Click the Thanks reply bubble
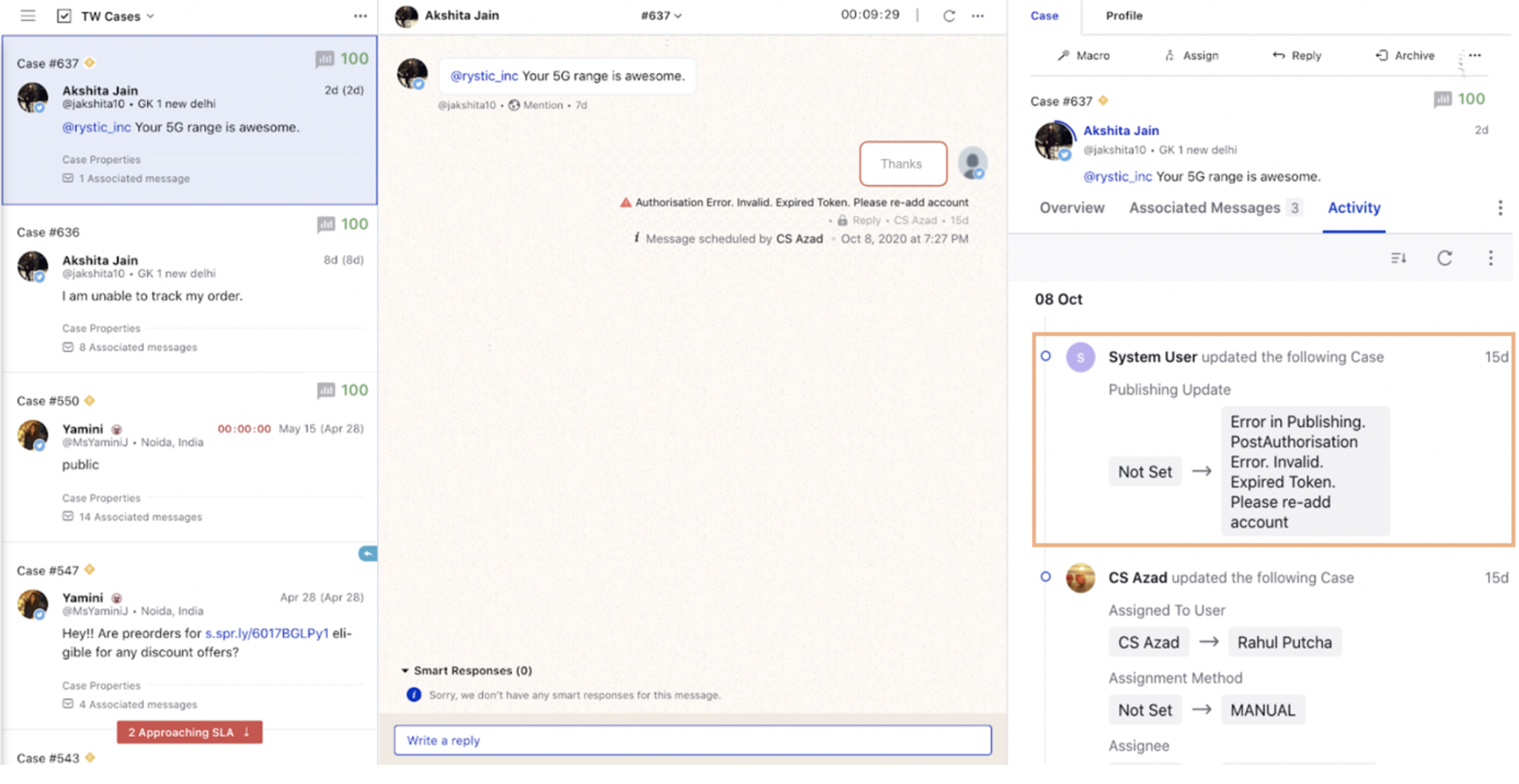This screenshot has width=1519, height=784. pos(902,163)
